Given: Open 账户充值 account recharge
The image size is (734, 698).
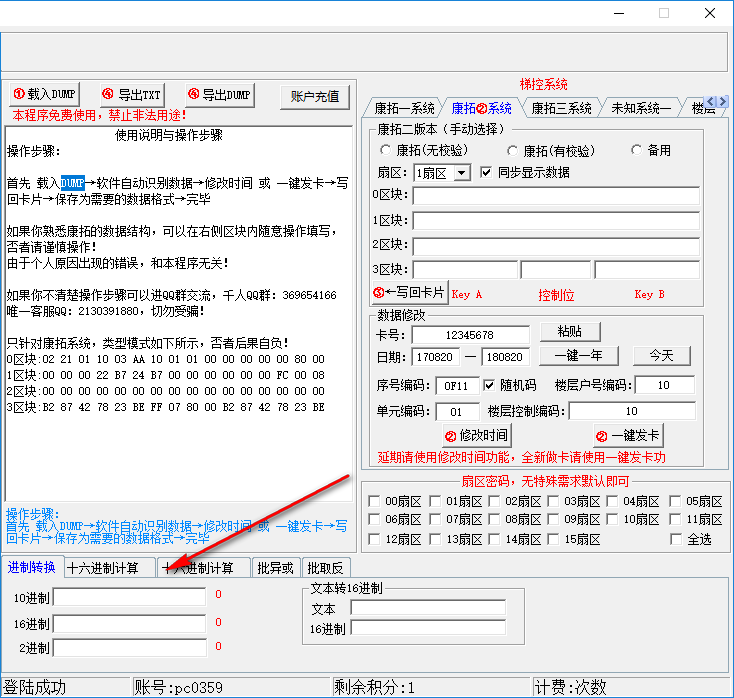Looking at the screenshot, I should (315, 97).
